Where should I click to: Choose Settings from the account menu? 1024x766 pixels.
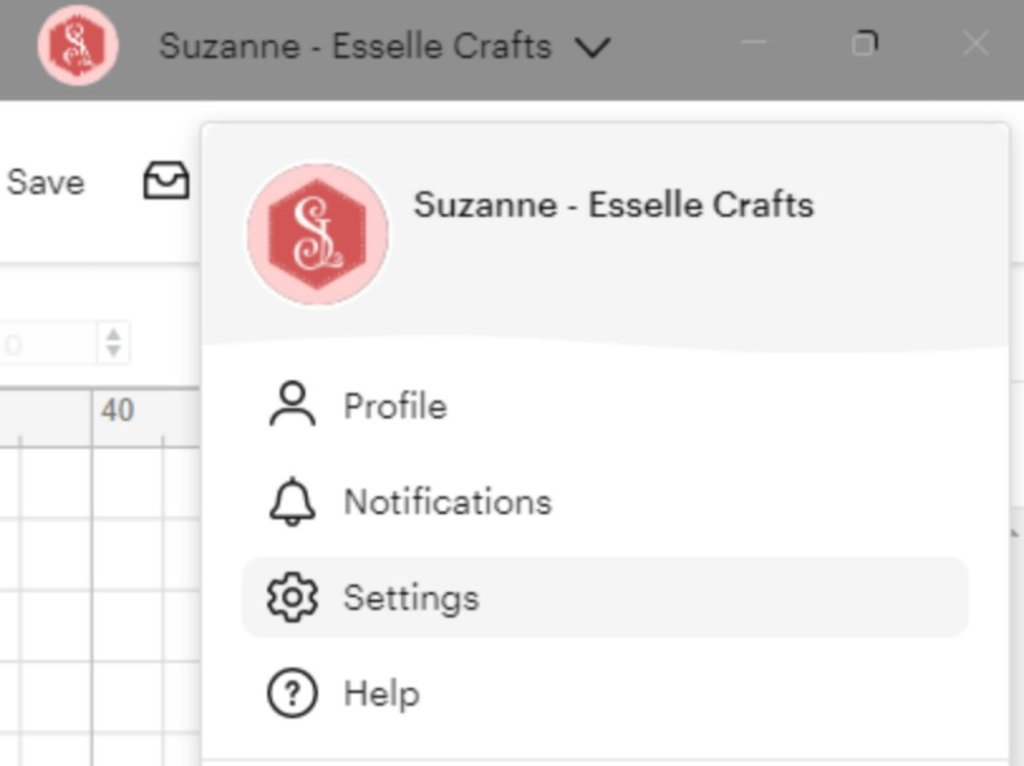pyautogui.click(x=410, y=597)
